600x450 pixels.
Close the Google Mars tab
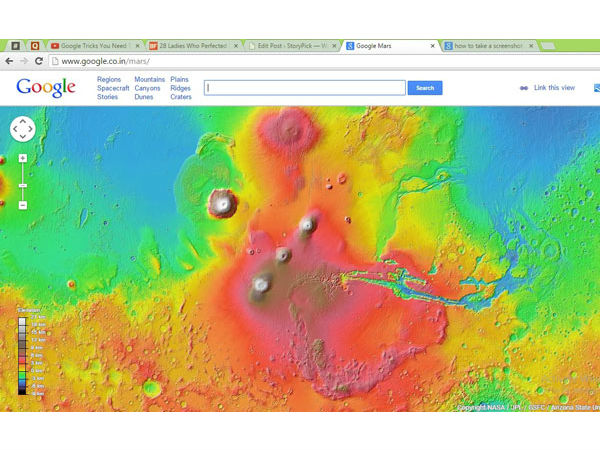(432, 46)
